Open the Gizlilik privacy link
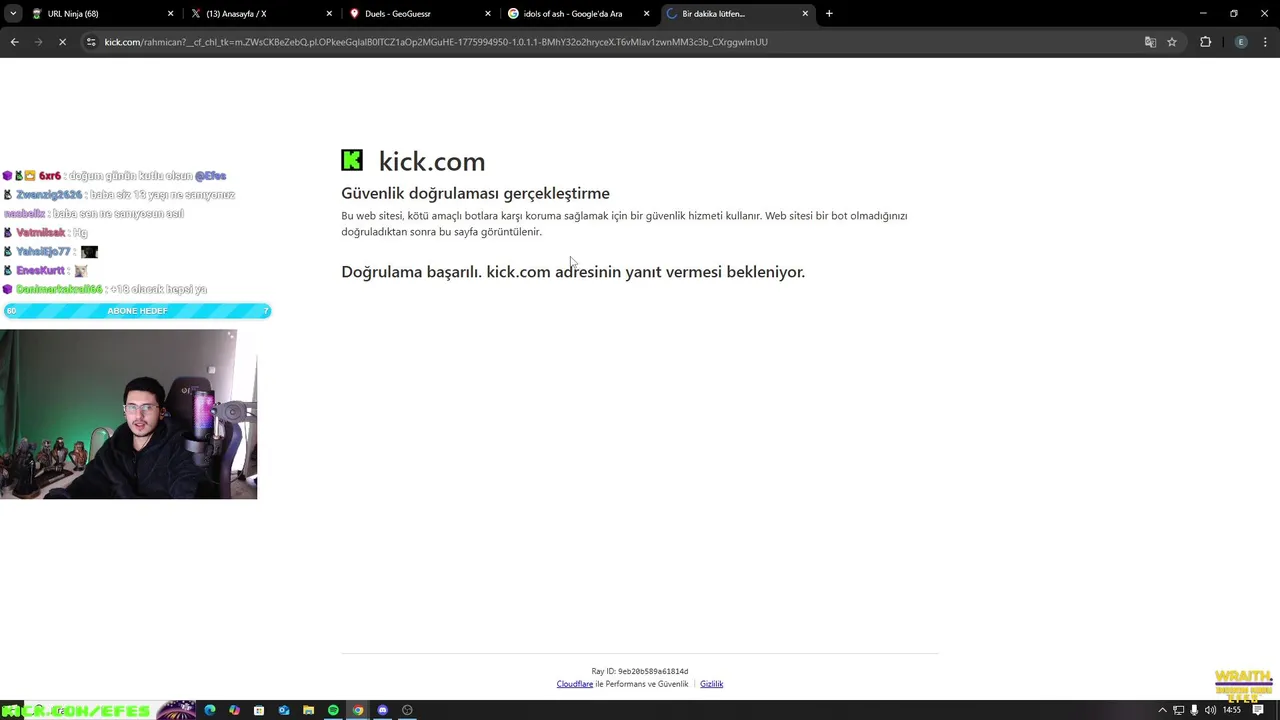 click(x=711, y=684)
